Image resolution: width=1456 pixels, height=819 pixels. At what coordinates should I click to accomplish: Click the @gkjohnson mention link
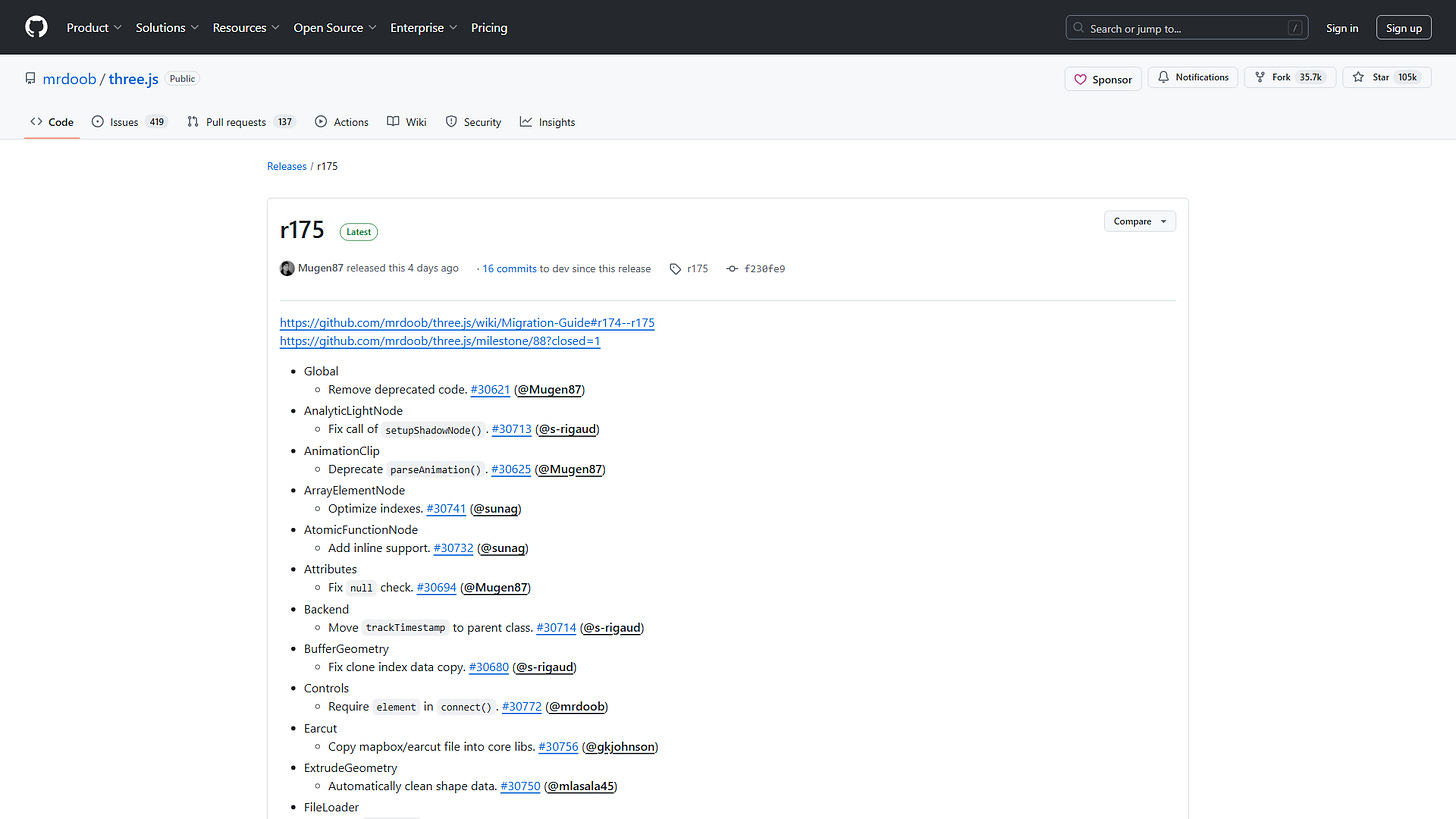pyautogui.click(x=620, y=746)
